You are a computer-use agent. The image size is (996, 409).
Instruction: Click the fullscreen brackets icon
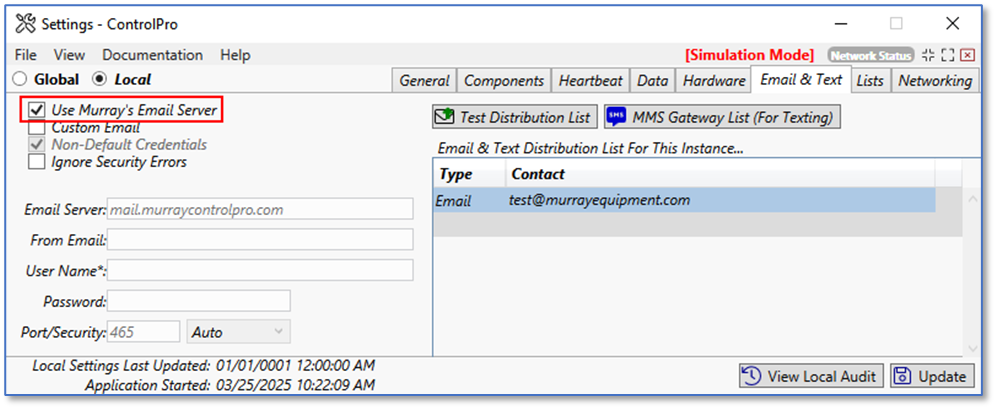click(x=948, y=55)
